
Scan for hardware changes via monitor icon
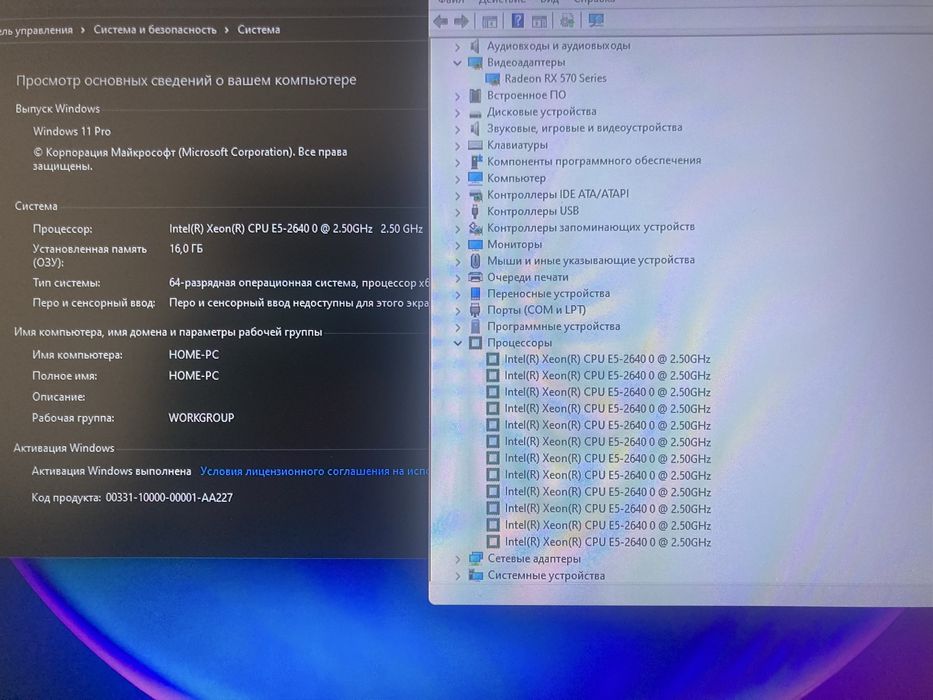pyautogui.click(x=596, y=20)
